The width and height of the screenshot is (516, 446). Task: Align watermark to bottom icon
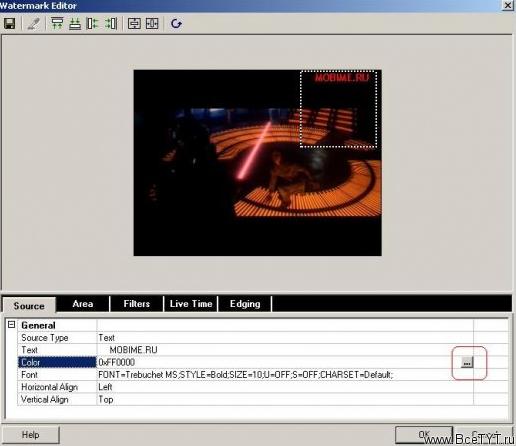click(x=75, y=24)
